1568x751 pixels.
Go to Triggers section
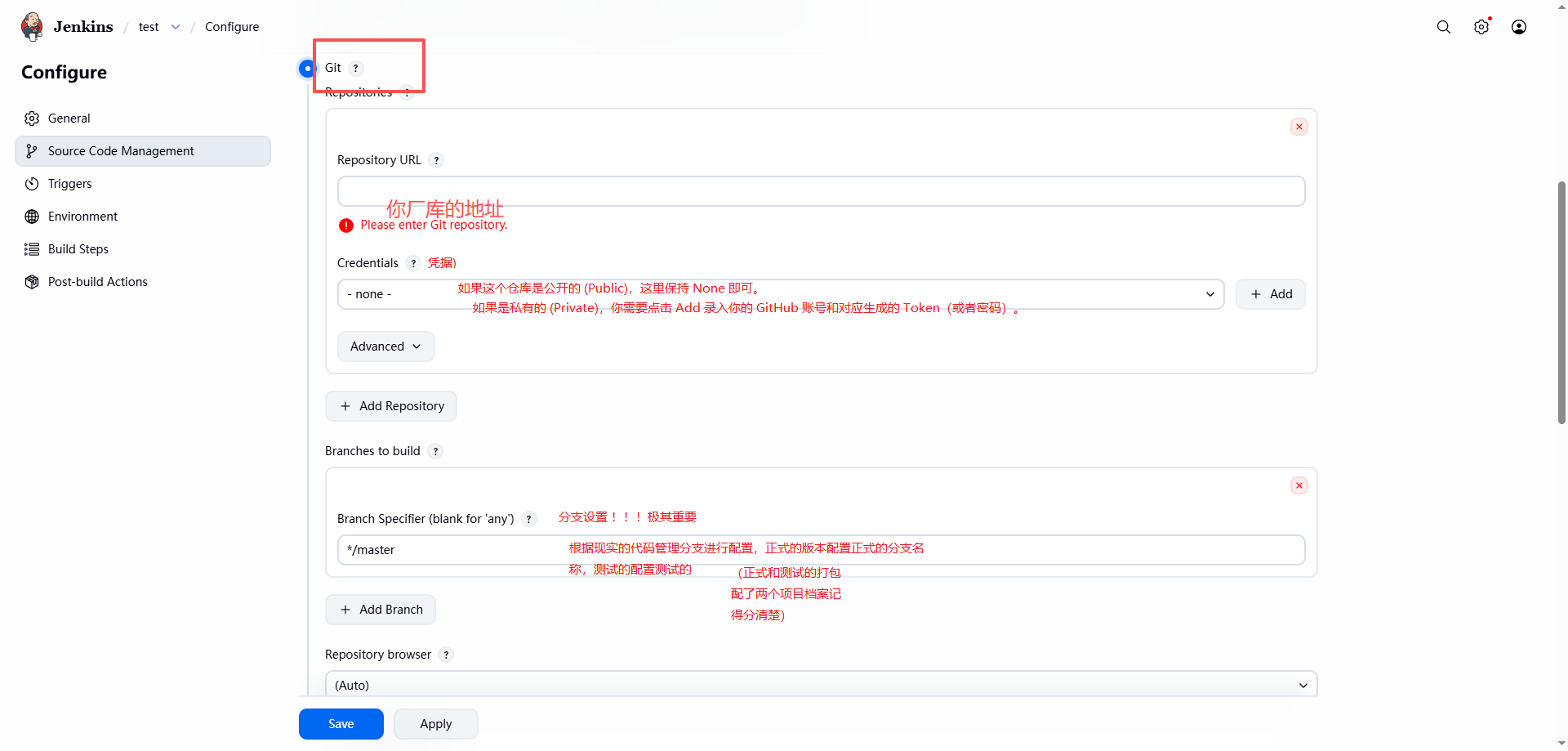[143, 184]
